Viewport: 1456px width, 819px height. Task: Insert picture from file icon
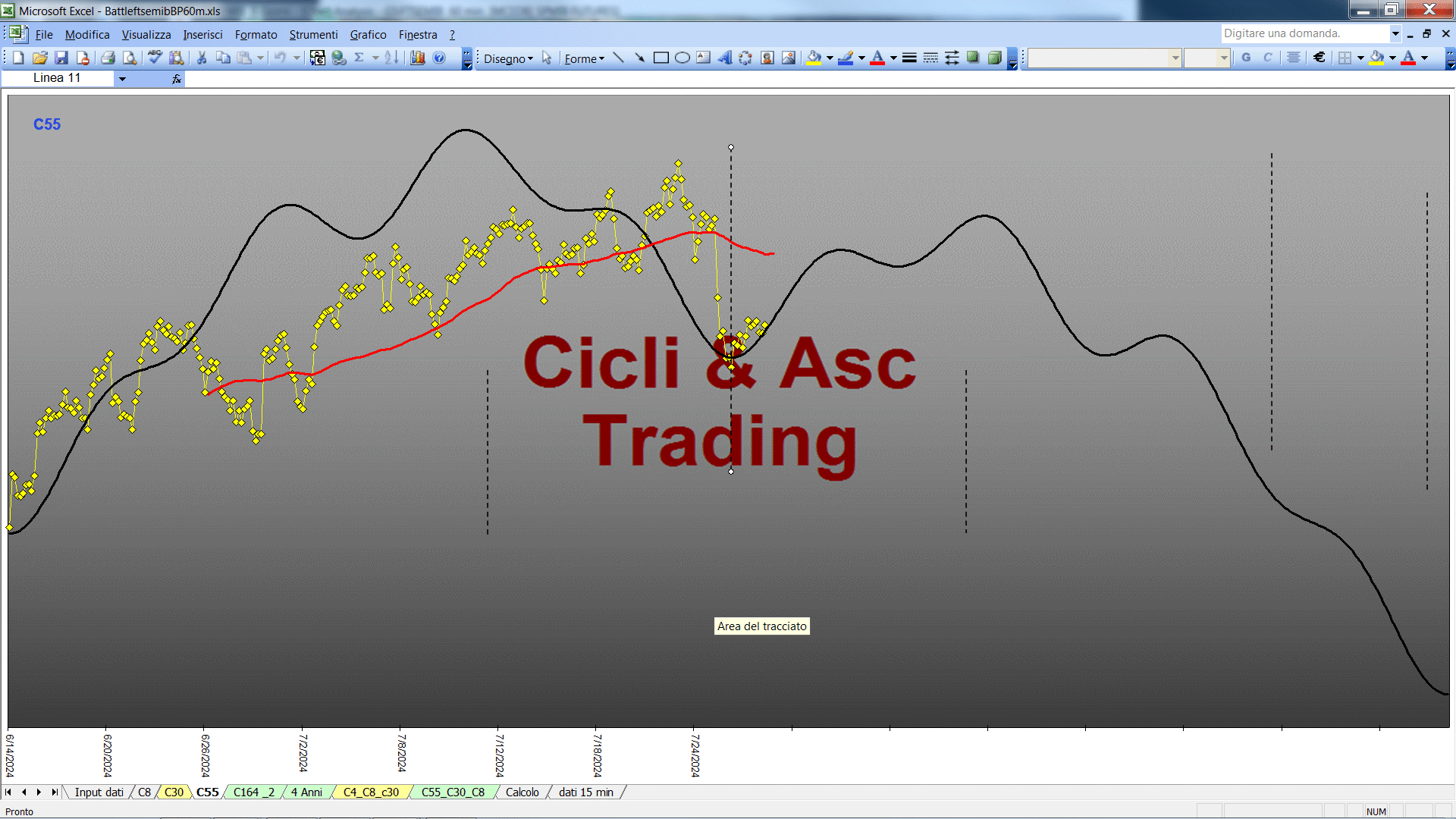point(789,58)
